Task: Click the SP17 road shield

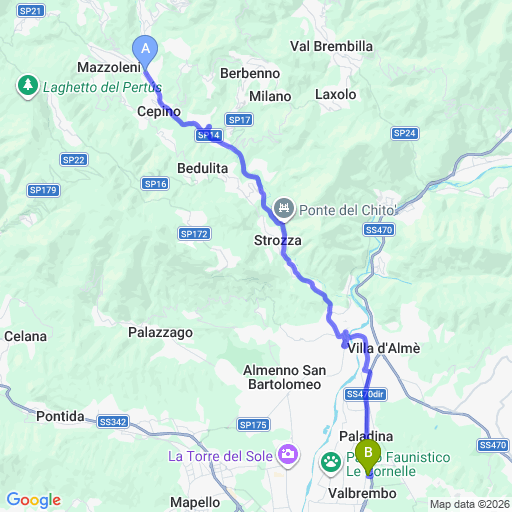Action: [239, 120]
